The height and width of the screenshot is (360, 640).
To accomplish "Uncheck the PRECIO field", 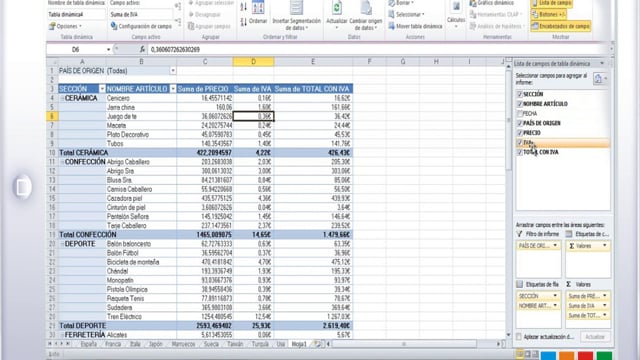I will 520,133.
